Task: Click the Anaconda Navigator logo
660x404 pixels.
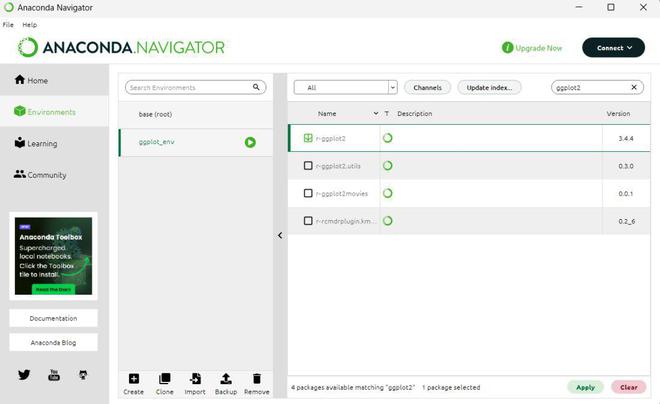Action: (x=121, y=47)
